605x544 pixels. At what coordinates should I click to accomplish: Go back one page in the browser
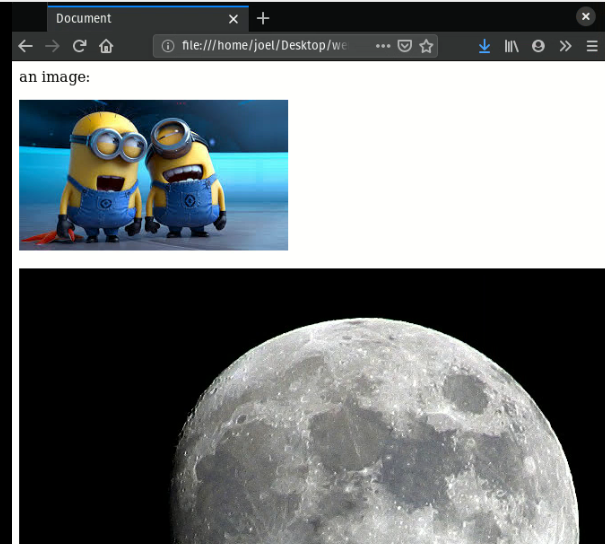[25, 46]
